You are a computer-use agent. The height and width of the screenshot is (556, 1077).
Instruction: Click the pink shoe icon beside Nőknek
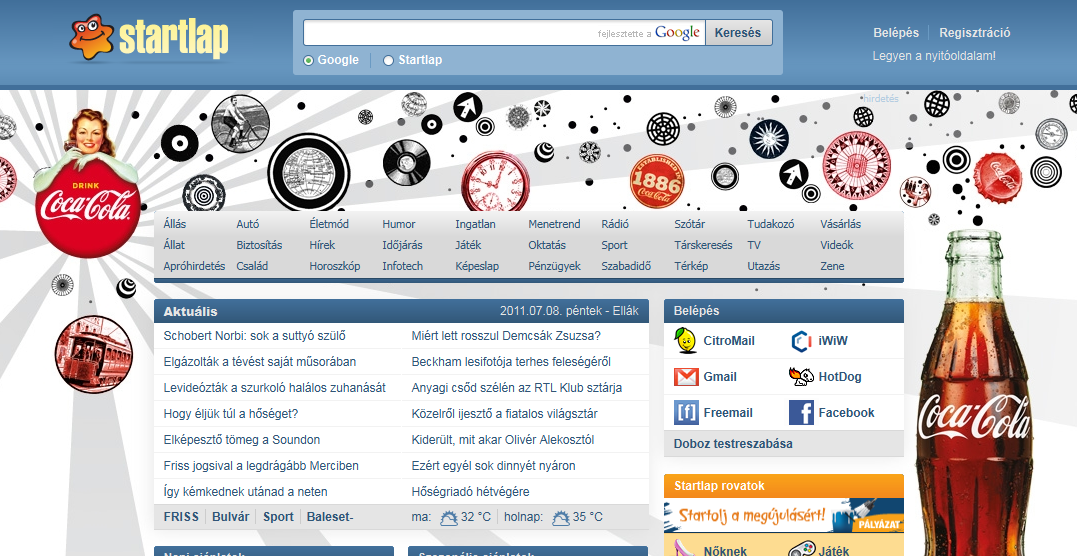point(685,549)
